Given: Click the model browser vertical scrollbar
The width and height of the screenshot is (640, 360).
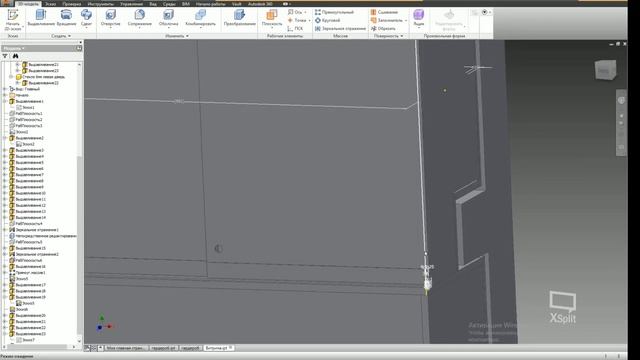Looking at the screenshot, I should (79, 245).
